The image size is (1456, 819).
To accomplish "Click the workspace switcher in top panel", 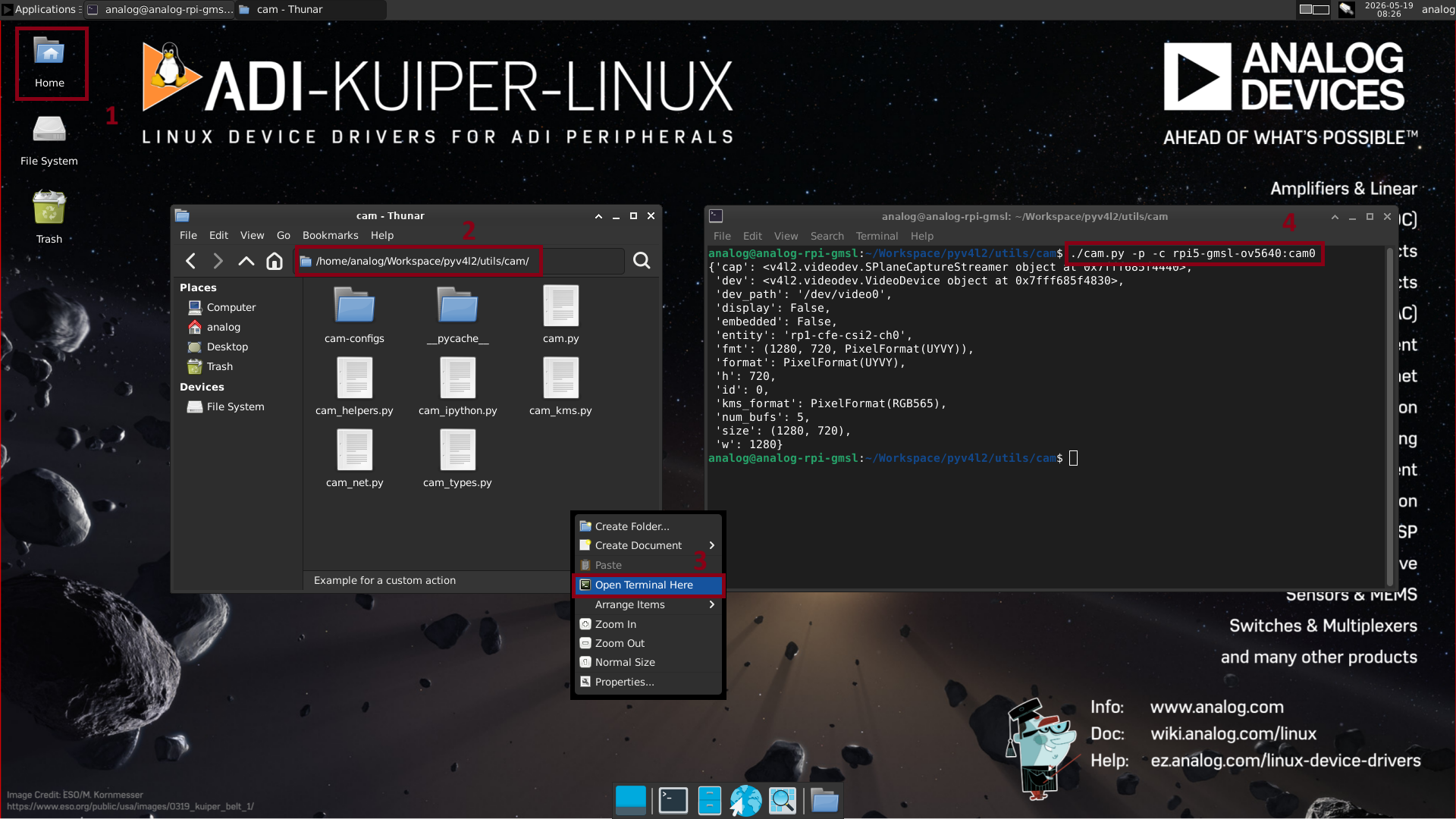I will pyautogui.click(x=1314, y=9).
